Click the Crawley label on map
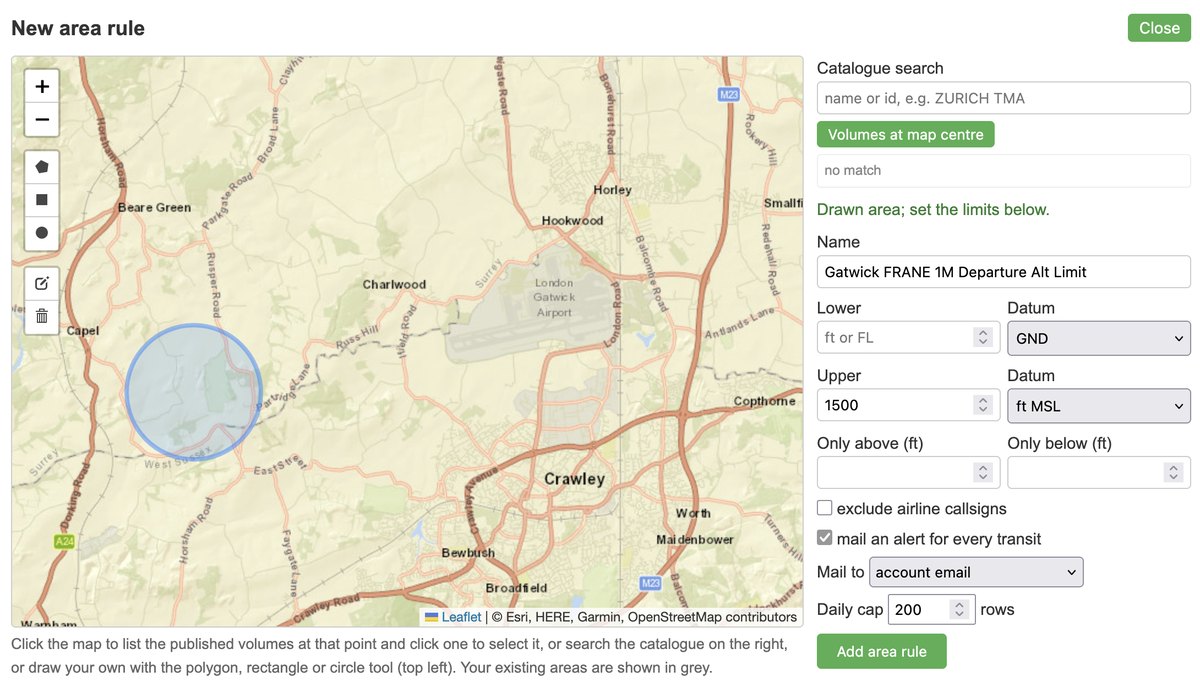 tap(574, 479)
